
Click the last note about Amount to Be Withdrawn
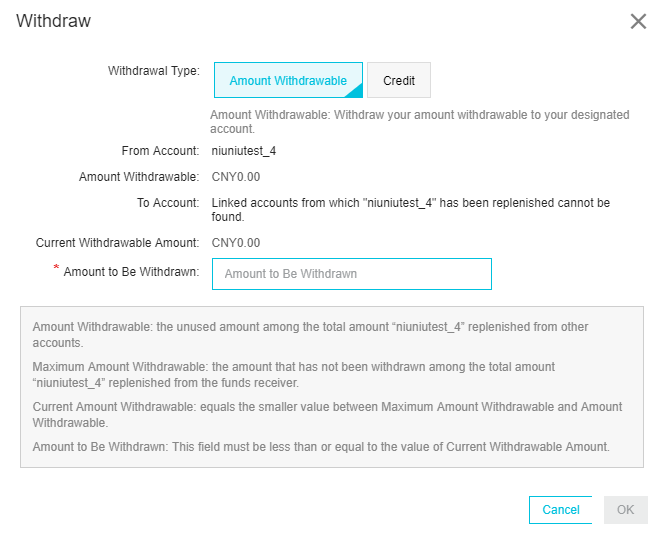pyautogui.click(x=321, y=447)
